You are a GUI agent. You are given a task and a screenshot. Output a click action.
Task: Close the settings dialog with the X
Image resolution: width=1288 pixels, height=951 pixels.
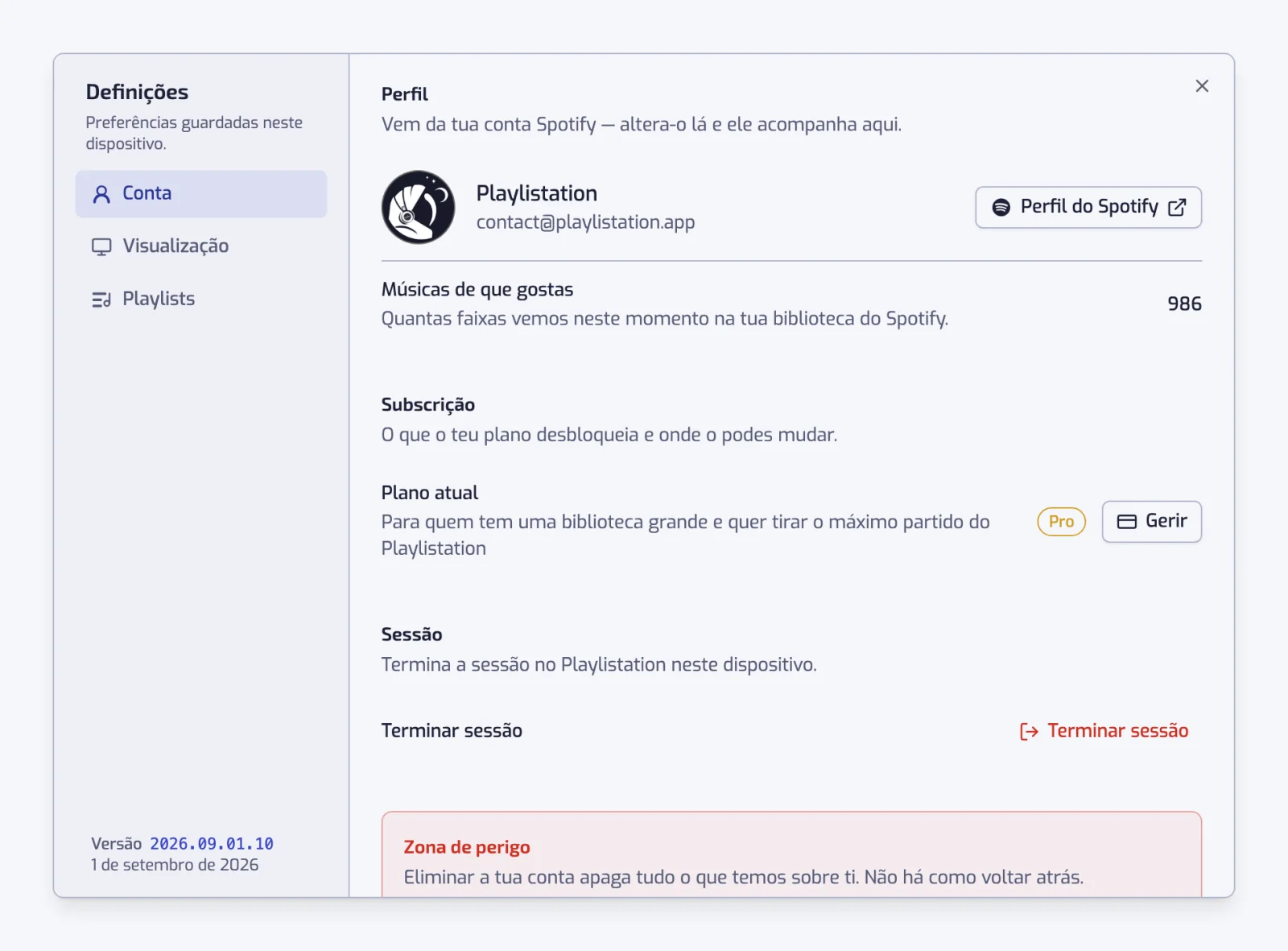1201,86
